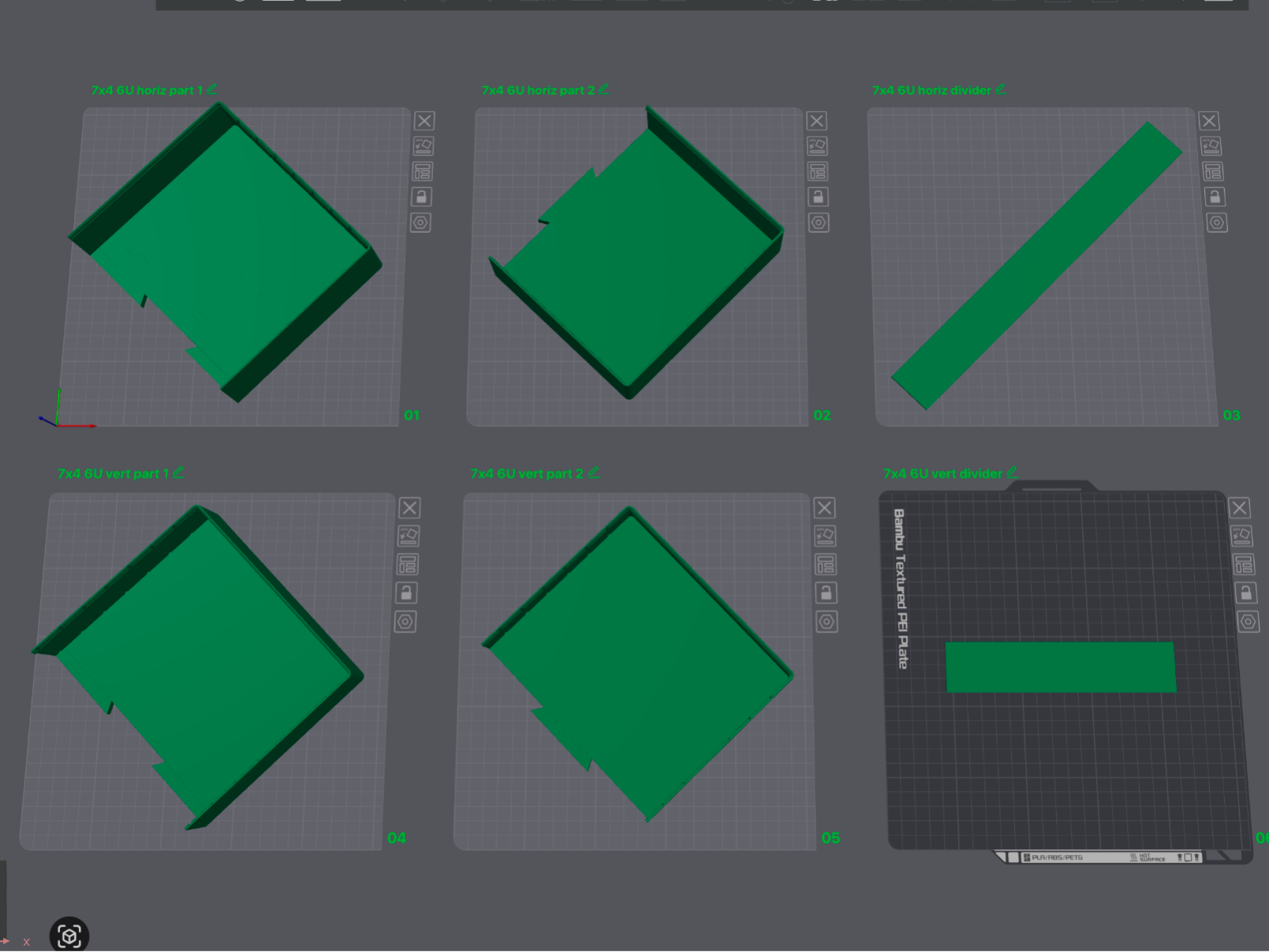The width and height of the screenshot is (1269, 952).
Task: Open plate settings for plate 04
Action: 405,622
